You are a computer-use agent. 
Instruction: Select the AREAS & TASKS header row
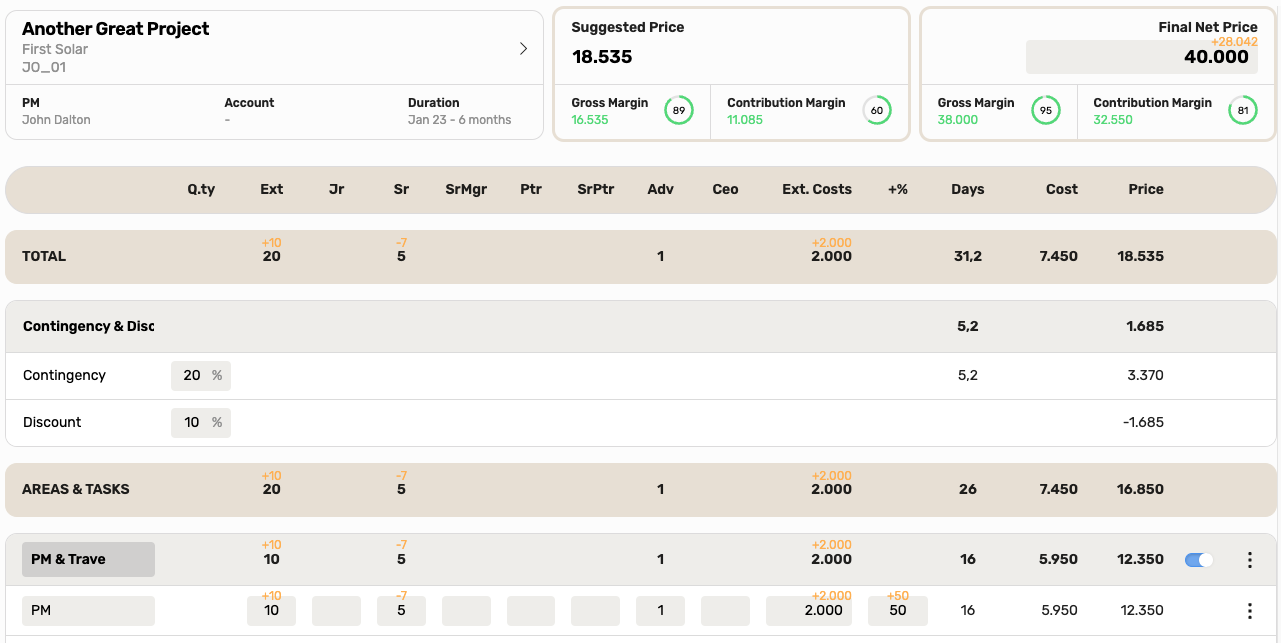point(641,489)
